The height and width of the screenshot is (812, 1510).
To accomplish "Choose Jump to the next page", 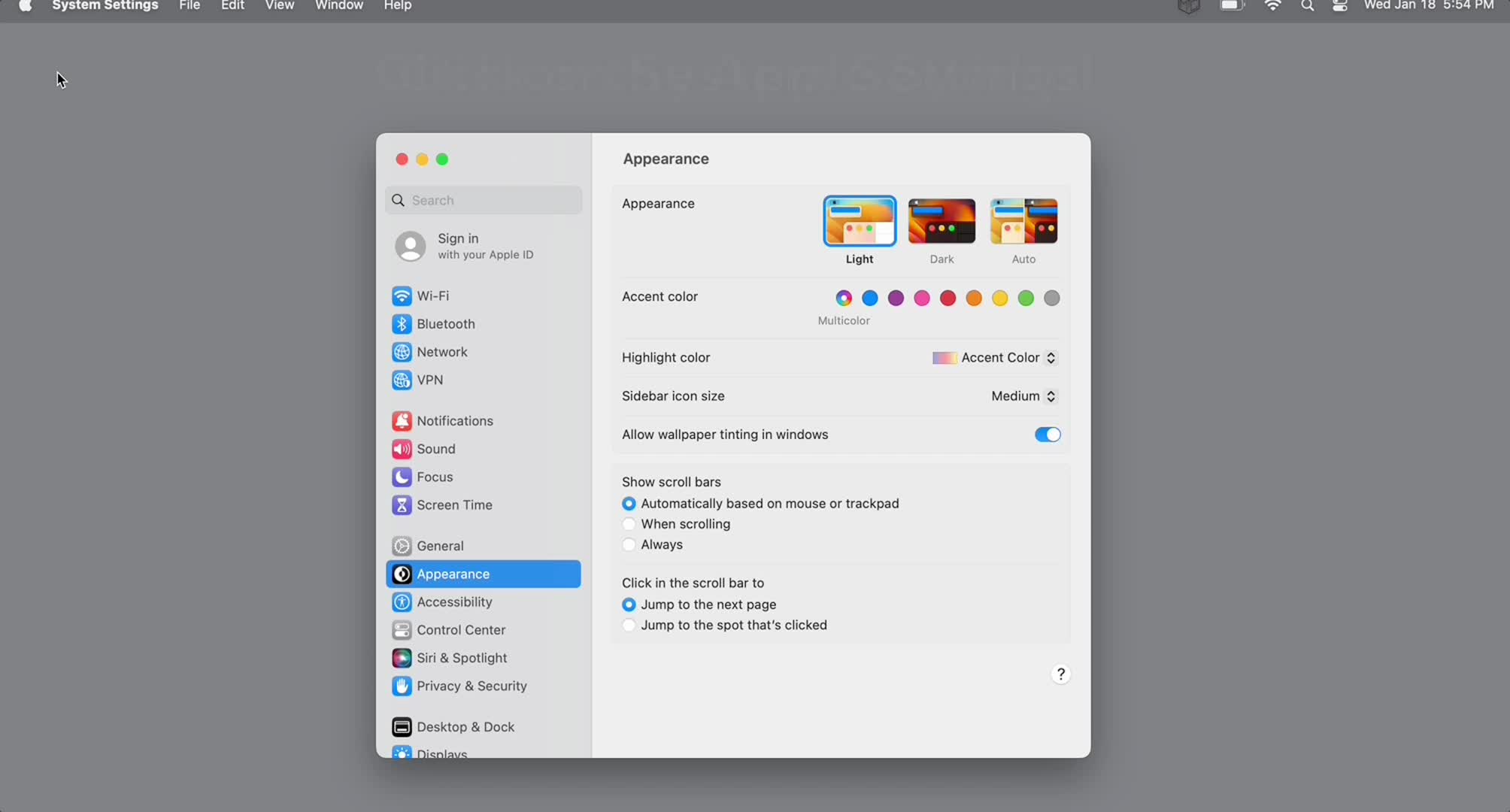I will click(629, 604).
